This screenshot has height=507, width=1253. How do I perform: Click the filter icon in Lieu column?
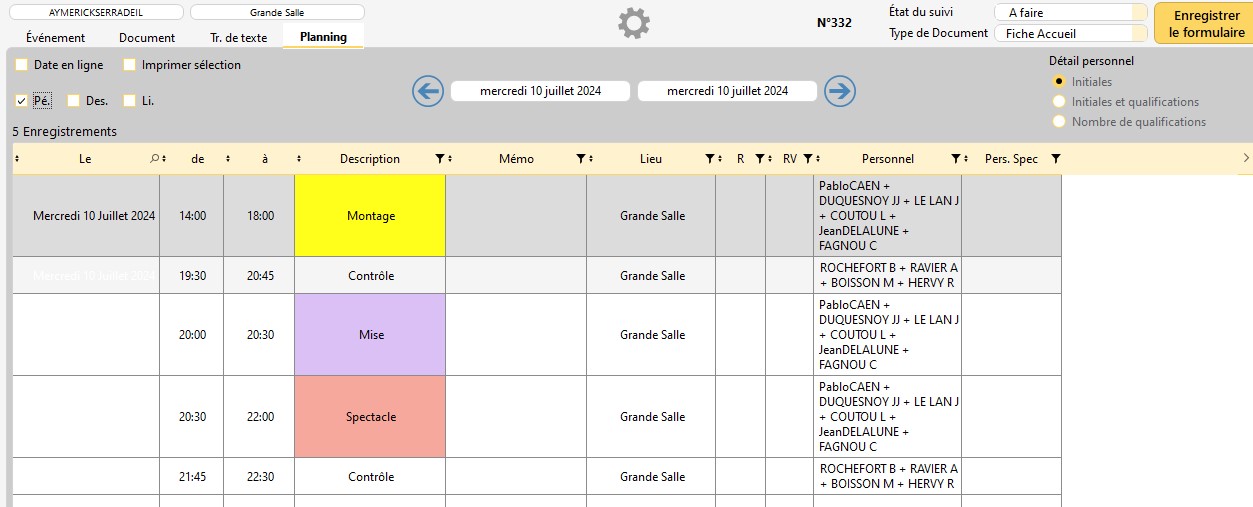point(709,159)
